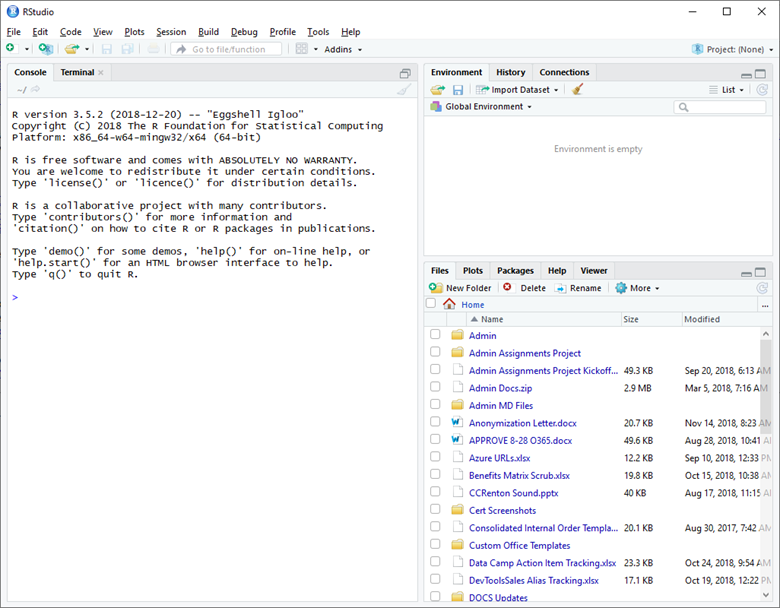Click the Home breadcrumb link
Image resolution: width=780 pixels, height=608 pixels.
(472, 304)
